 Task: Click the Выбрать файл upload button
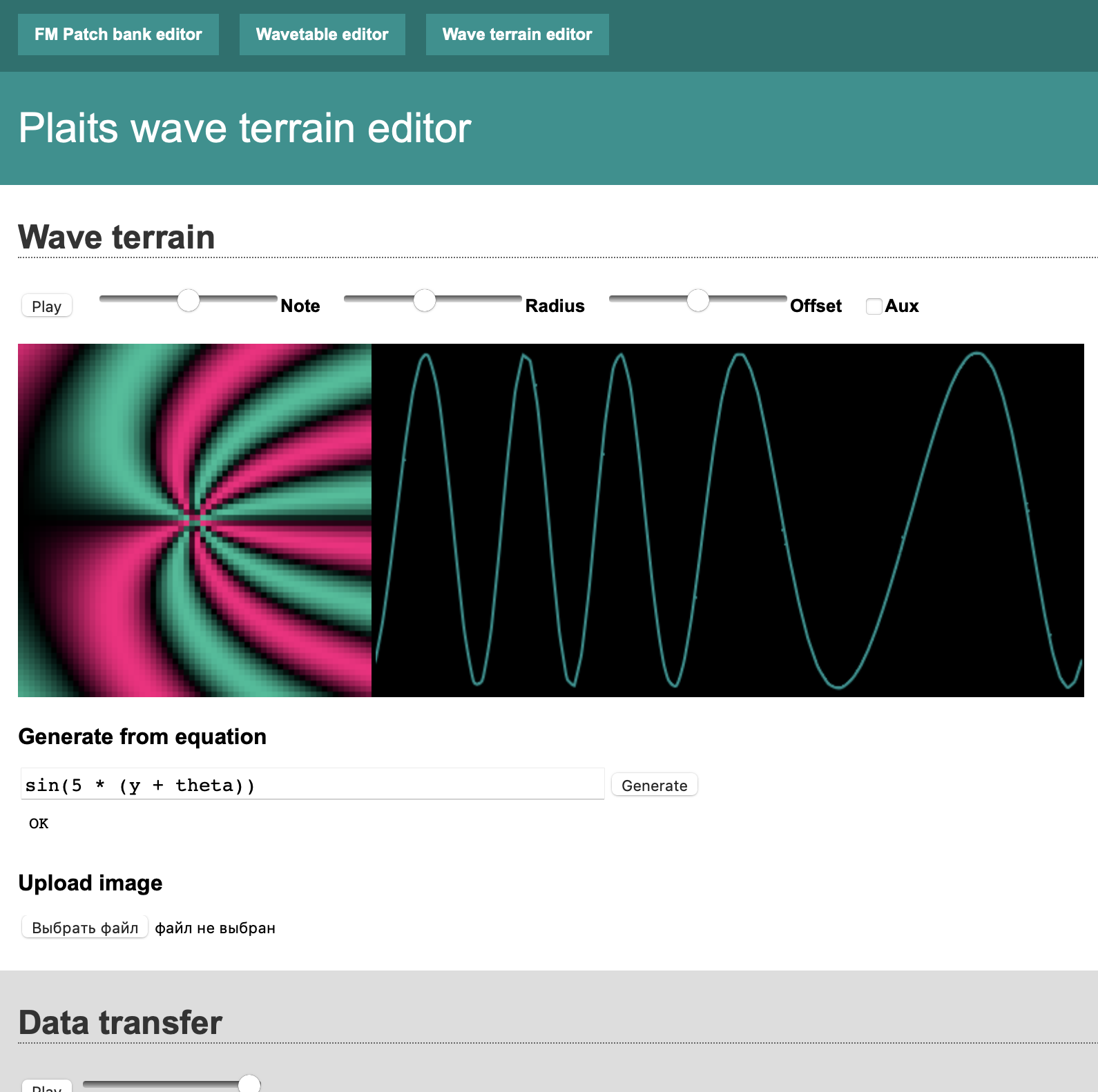coord(85,928)
